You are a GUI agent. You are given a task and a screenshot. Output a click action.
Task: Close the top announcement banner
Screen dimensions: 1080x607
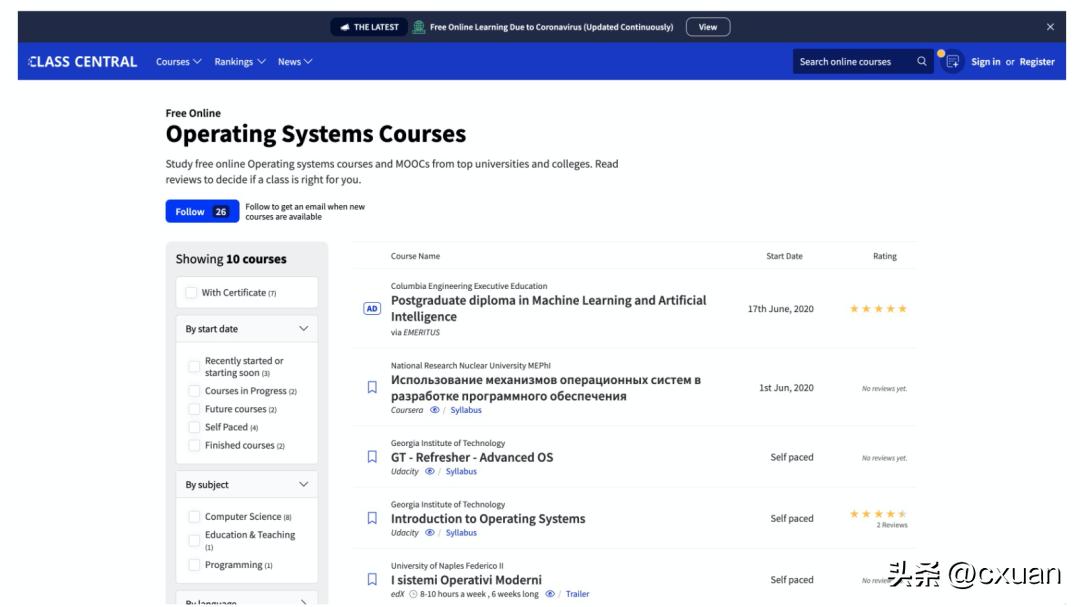(x=1050, y=27)
